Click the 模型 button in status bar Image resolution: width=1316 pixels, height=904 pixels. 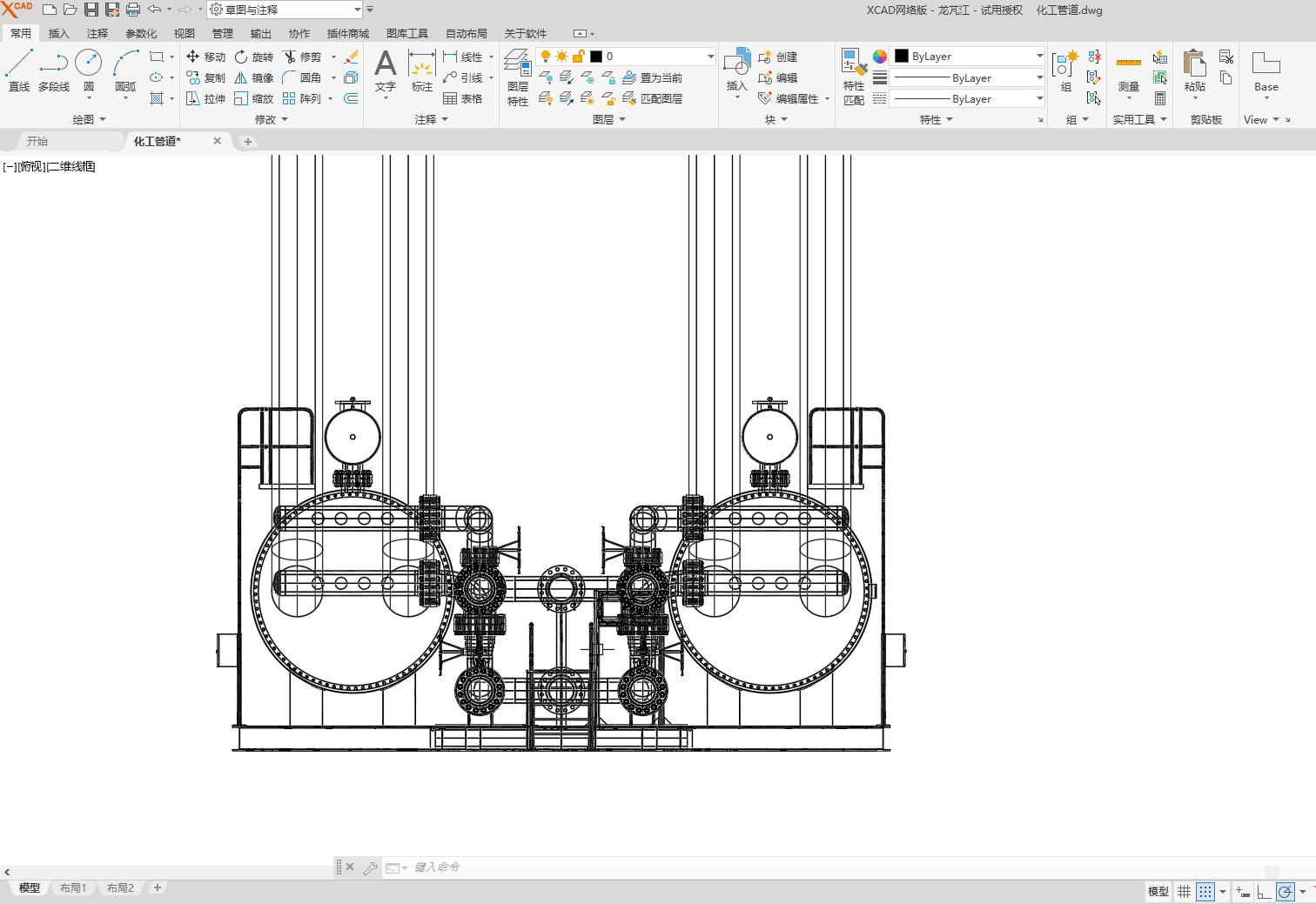(x=1158, y=891)
